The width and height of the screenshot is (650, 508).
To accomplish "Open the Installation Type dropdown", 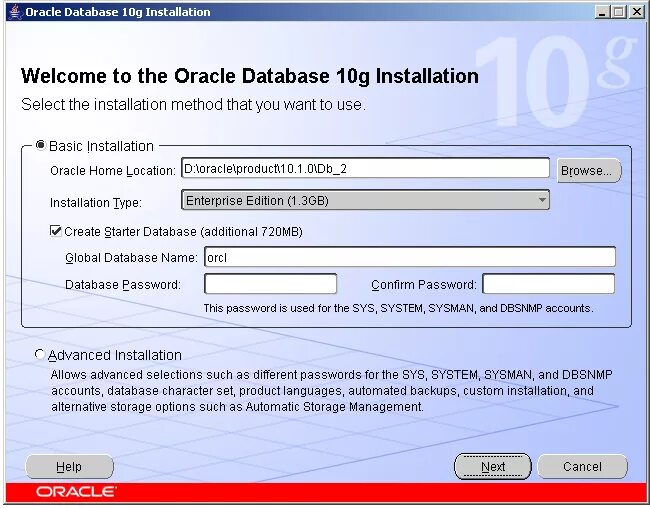I will (366, 200).
